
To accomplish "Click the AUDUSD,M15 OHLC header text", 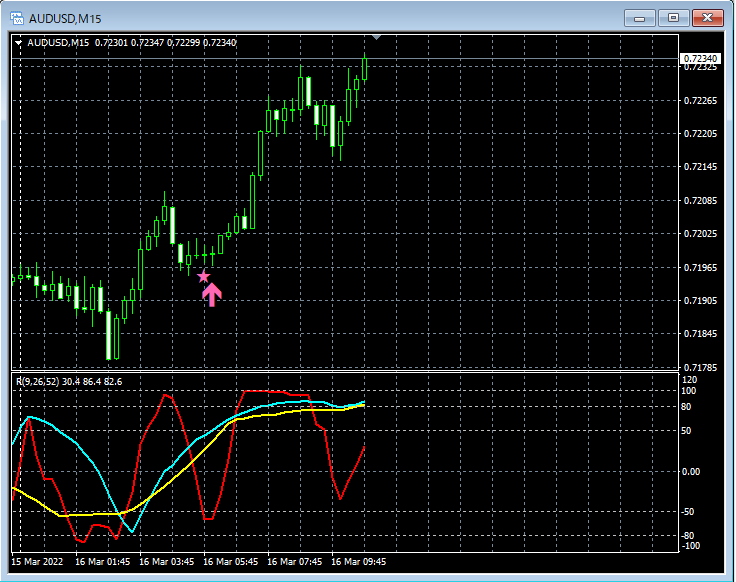I will click(x=132, y=43).
